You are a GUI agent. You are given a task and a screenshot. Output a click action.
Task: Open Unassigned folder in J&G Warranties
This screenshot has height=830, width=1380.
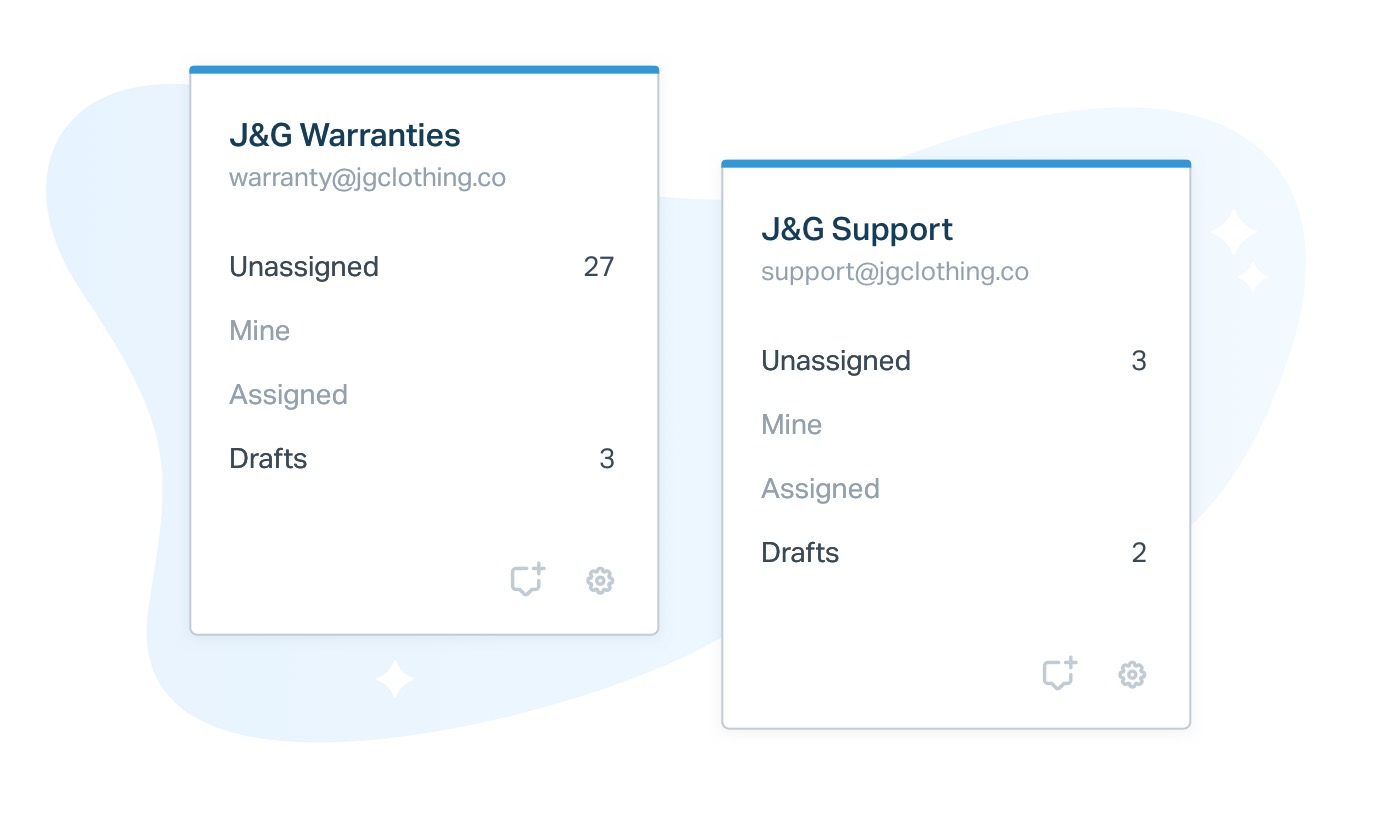point(422,267)
